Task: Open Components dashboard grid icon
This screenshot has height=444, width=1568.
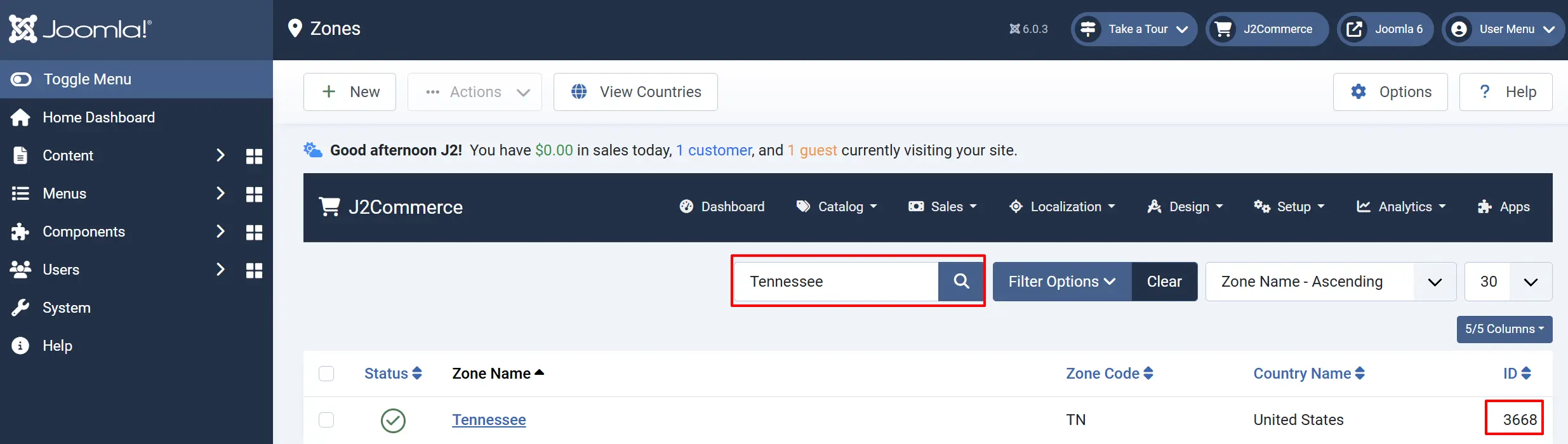Action: pos(254,232)
